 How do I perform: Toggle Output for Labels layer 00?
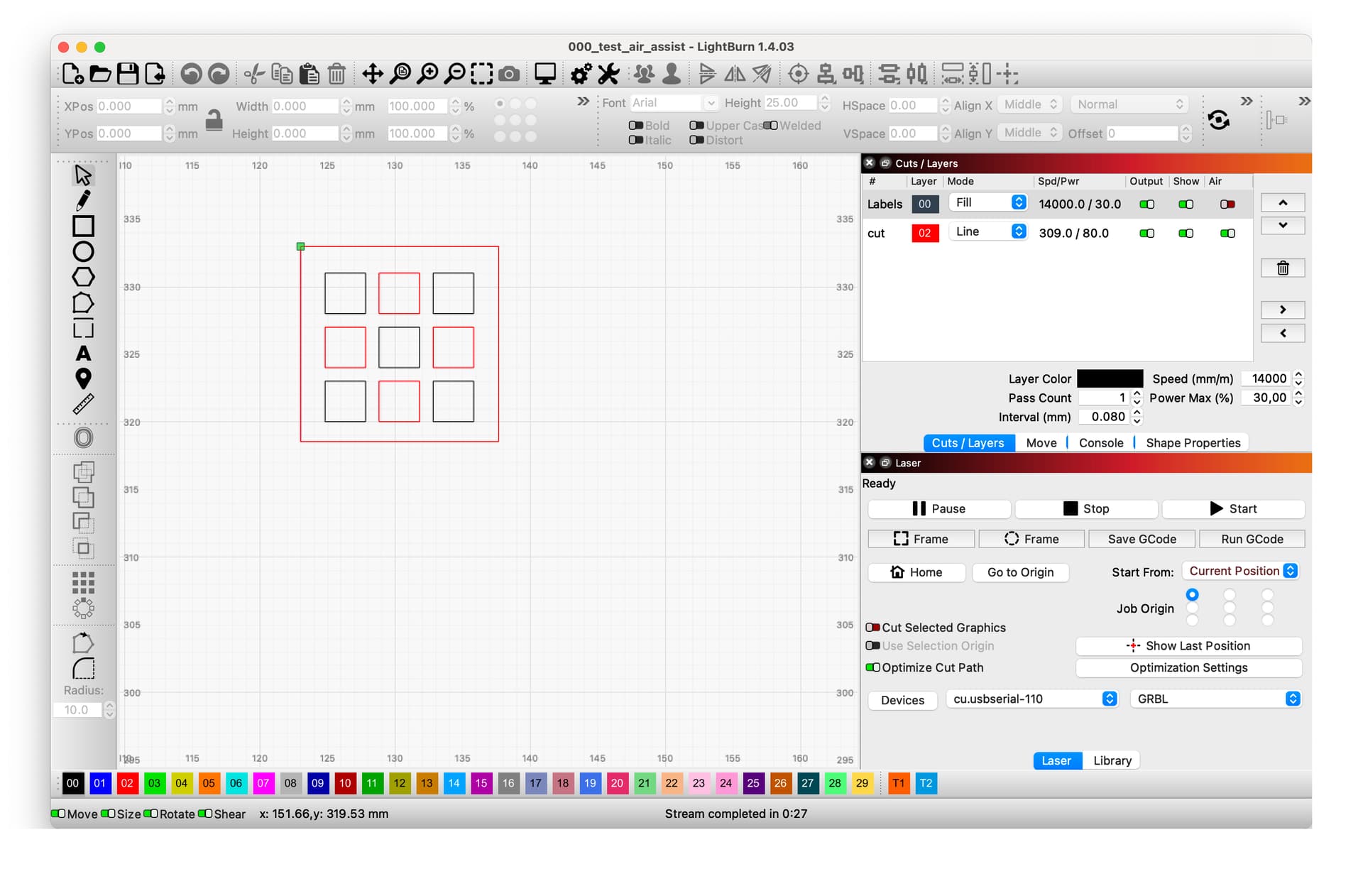coord(1148,202)
